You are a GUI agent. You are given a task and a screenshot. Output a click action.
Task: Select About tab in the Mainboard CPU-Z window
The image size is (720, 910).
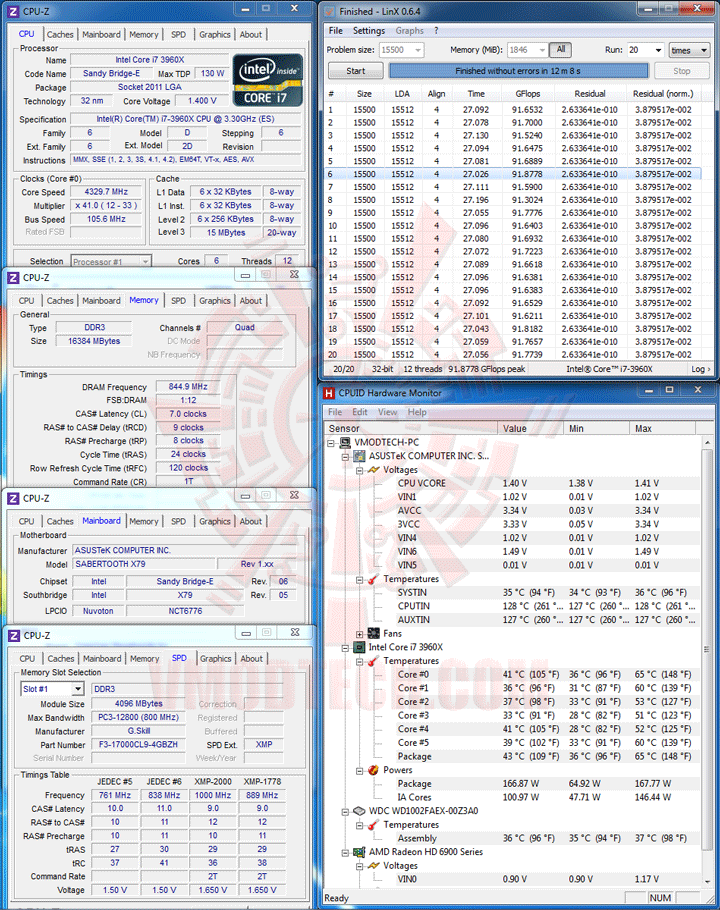click(x=251, y=521)
